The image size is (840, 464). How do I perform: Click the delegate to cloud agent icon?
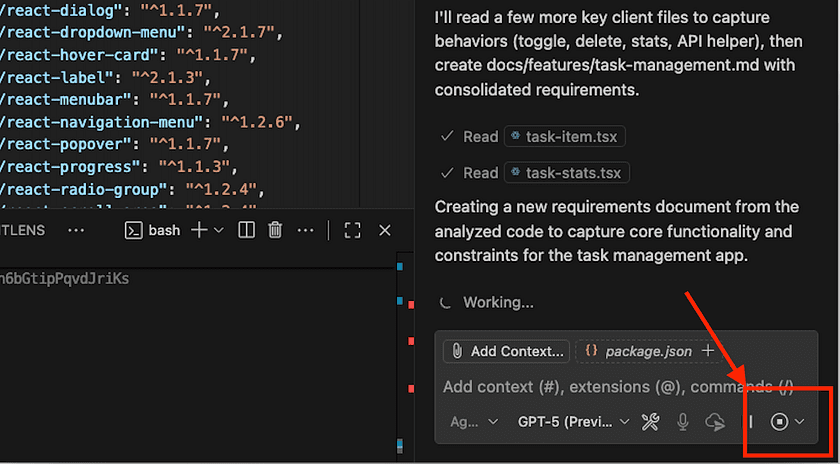click(x=715, y=422)
